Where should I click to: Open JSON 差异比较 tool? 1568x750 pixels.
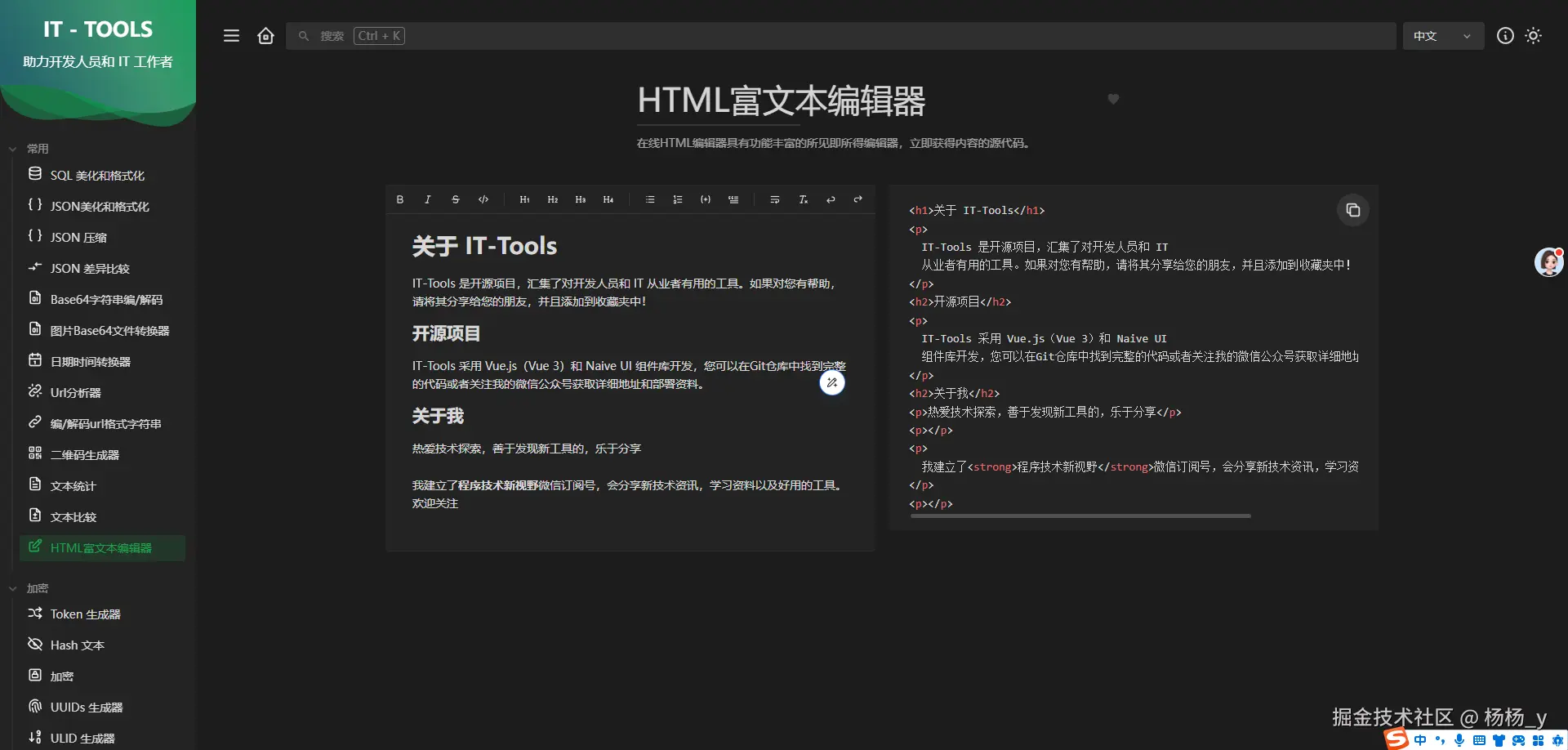[102, 268]
